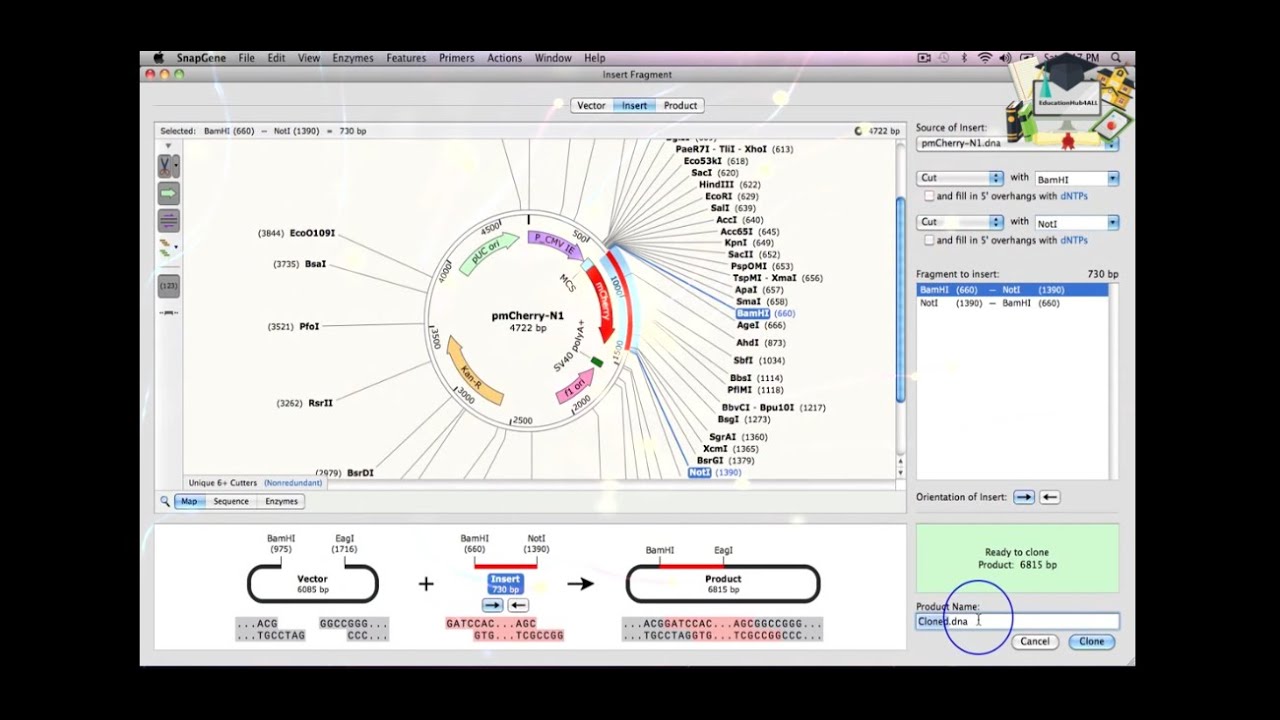Viewport: 1280px width, 720px height.
Task: Click Spotlight search icon in menu bar
Action: coord(1116,58)
